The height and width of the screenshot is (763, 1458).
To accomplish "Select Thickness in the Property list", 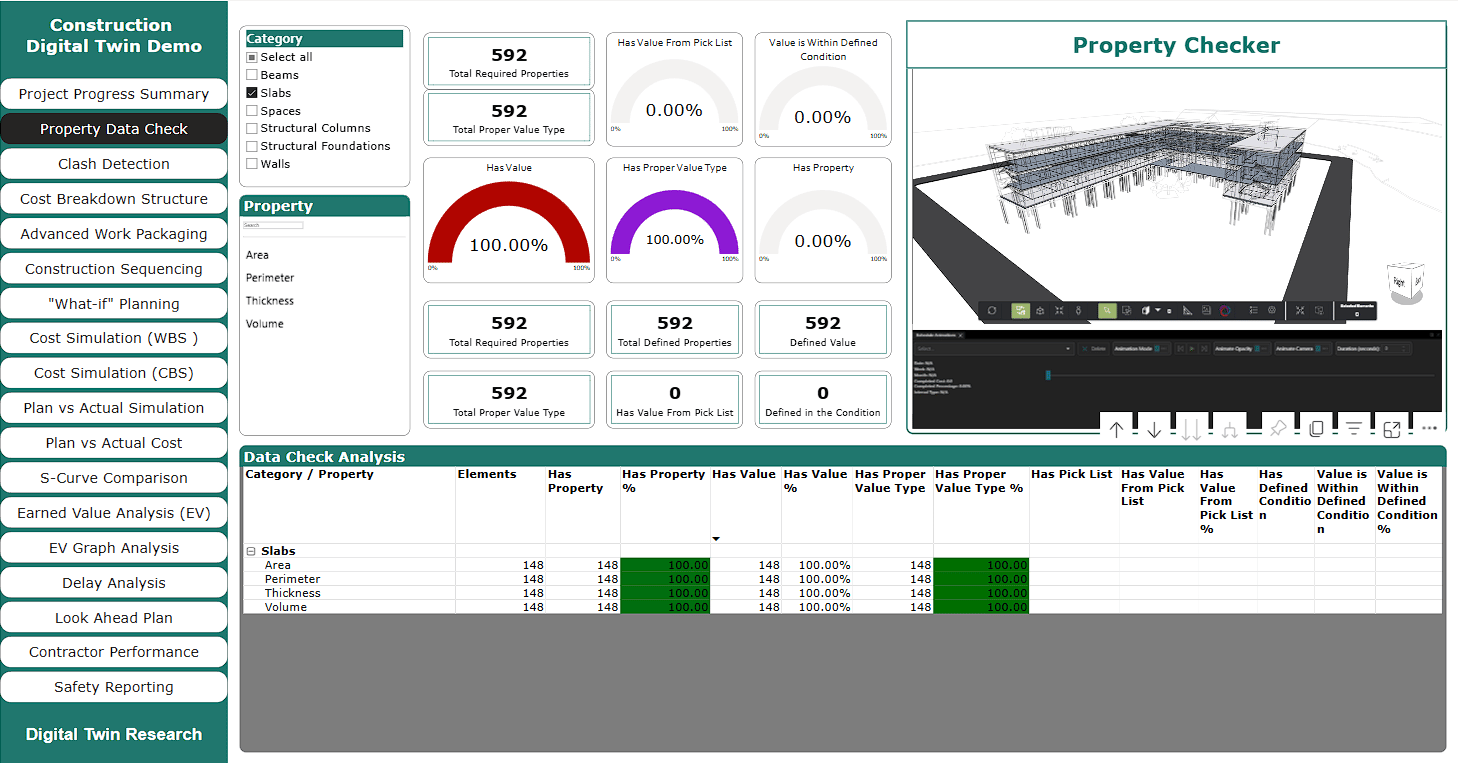I will click(x=270, y=301).
